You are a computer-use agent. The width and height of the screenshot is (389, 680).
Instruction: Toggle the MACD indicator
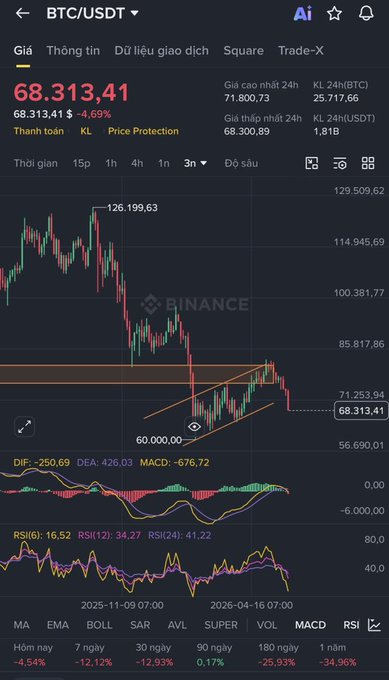[310, 625]
